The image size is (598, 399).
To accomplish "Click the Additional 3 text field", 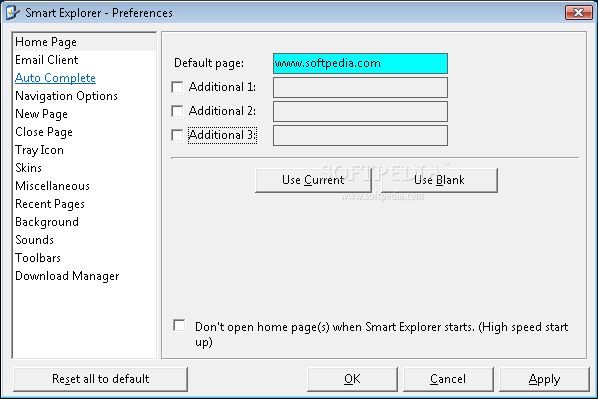I will (360, 135).
